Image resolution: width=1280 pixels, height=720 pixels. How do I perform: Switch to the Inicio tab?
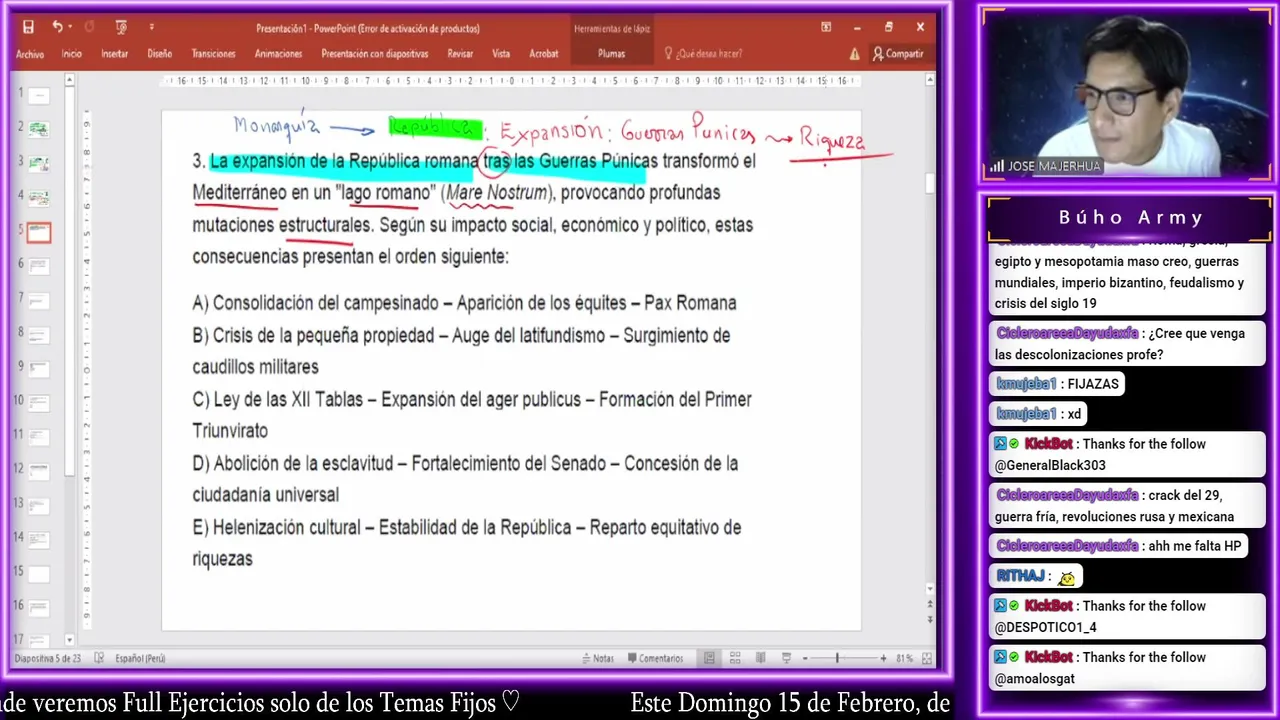coord(72,54)
